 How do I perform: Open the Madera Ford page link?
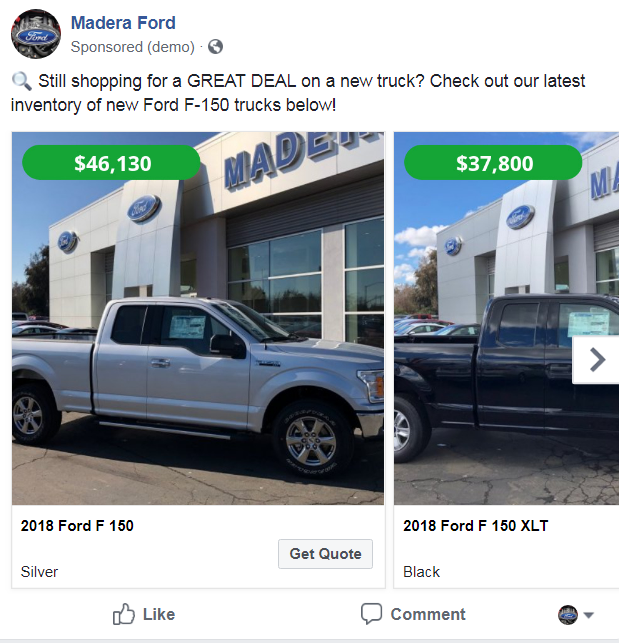tap(123, 23)
